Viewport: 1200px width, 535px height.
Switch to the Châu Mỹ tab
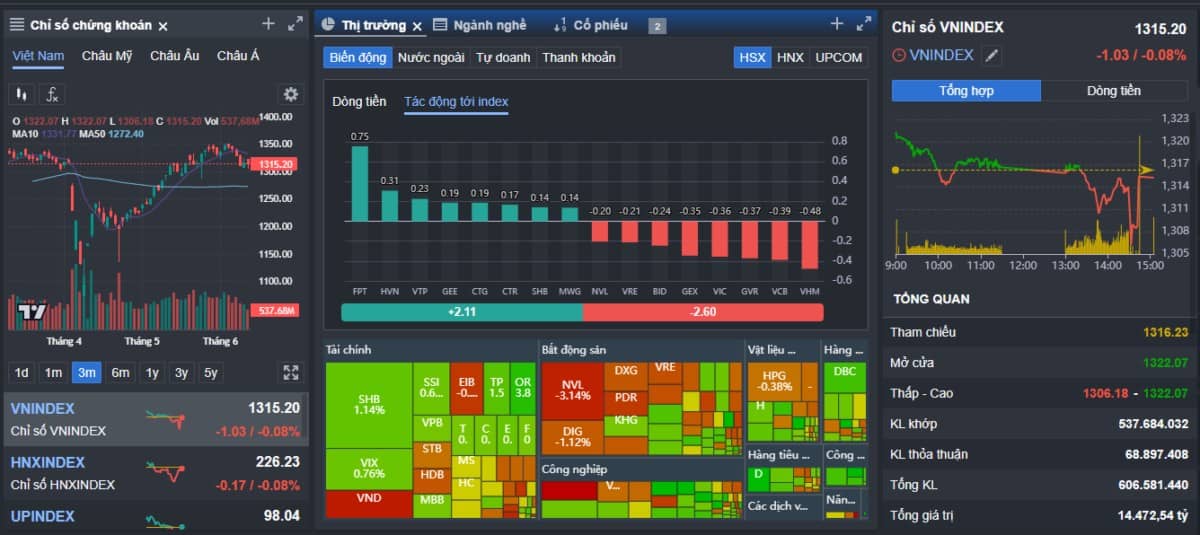[107, 56]
